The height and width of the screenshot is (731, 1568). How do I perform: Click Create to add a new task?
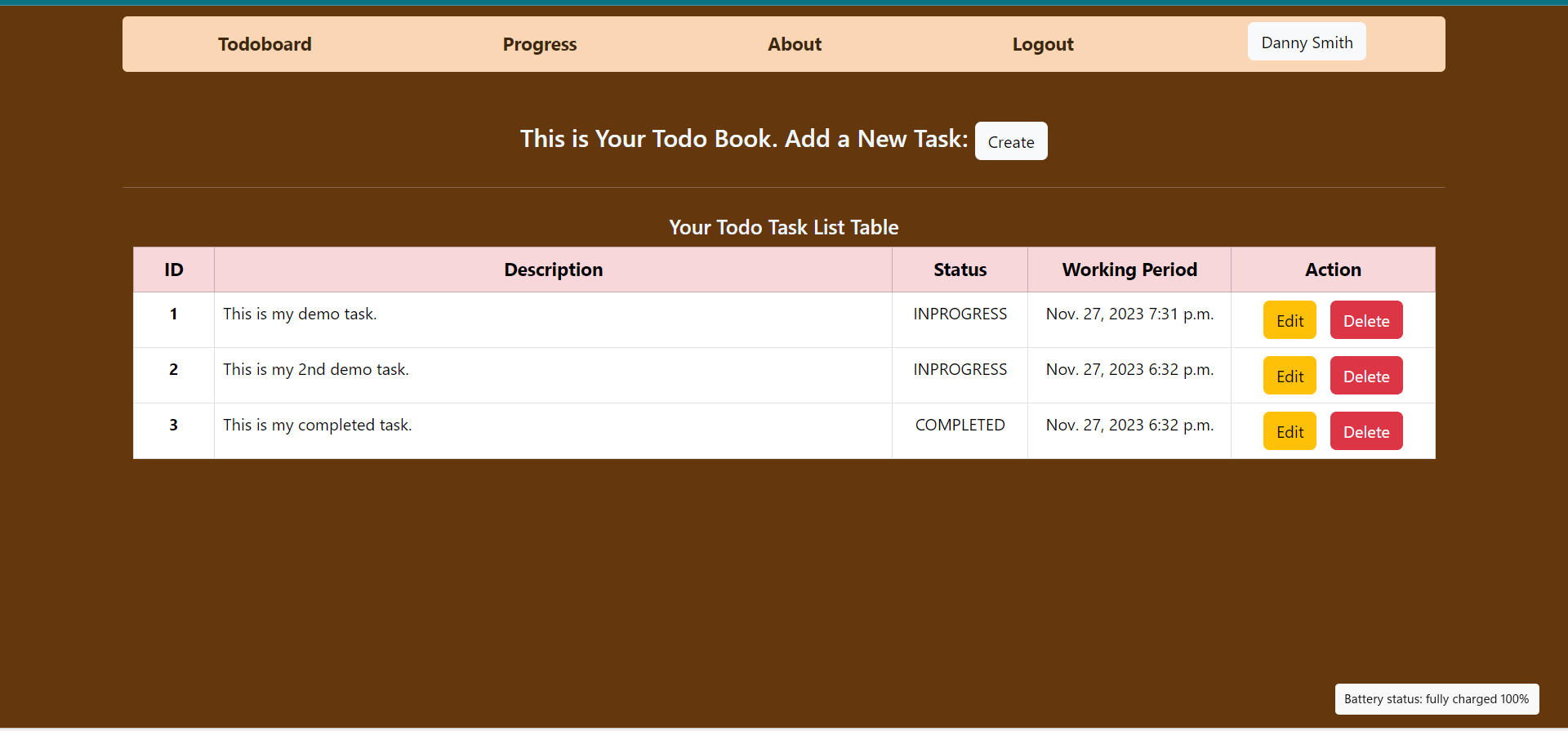coord(1011,141)
